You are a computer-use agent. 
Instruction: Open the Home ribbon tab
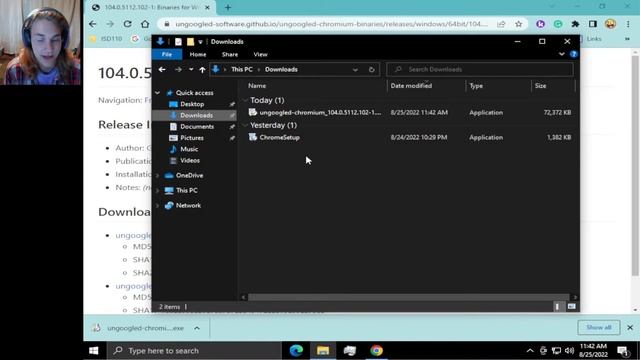(198, 54)
